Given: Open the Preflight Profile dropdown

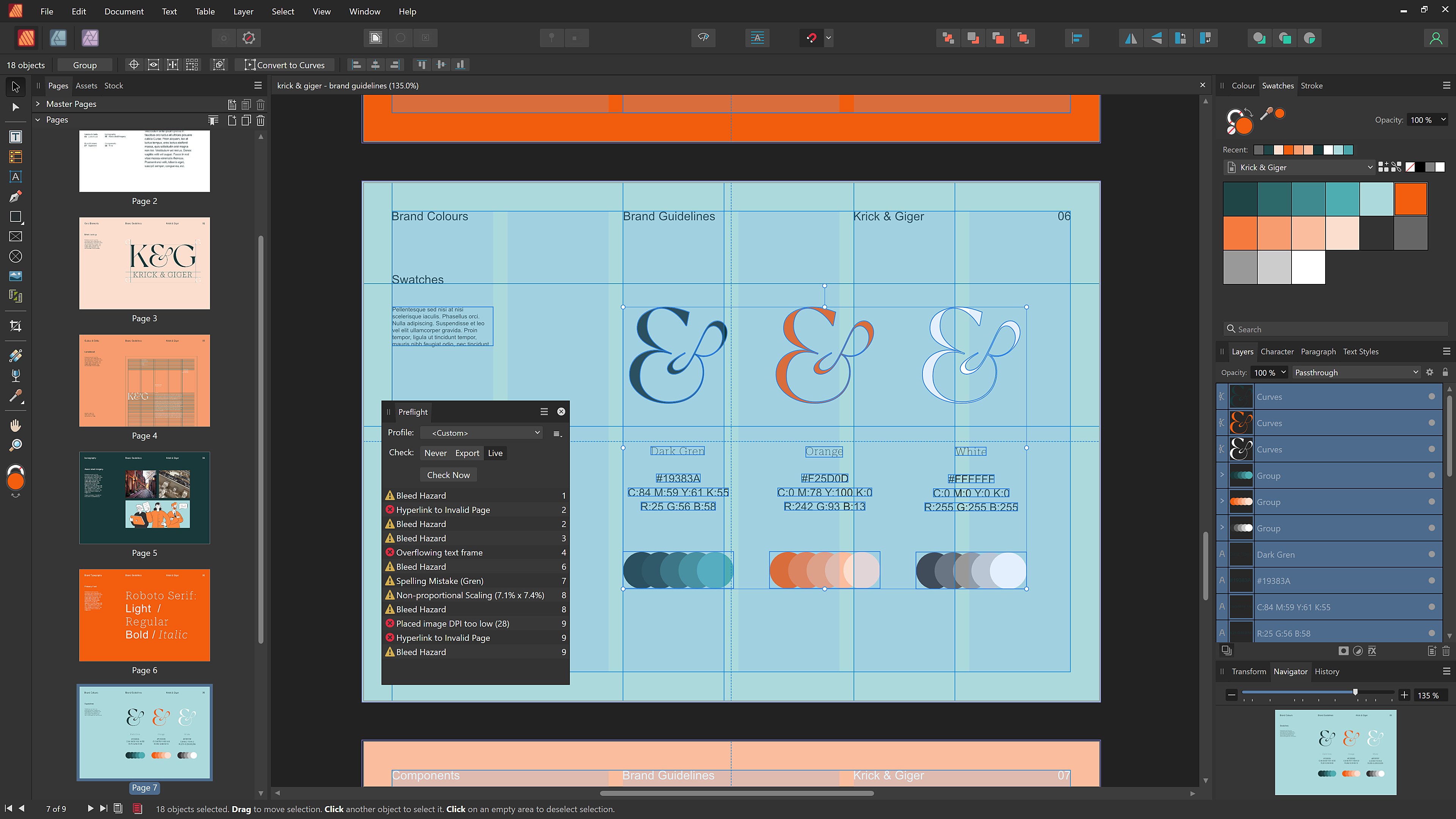Looking at the screenshot, I should pos(483,433).
